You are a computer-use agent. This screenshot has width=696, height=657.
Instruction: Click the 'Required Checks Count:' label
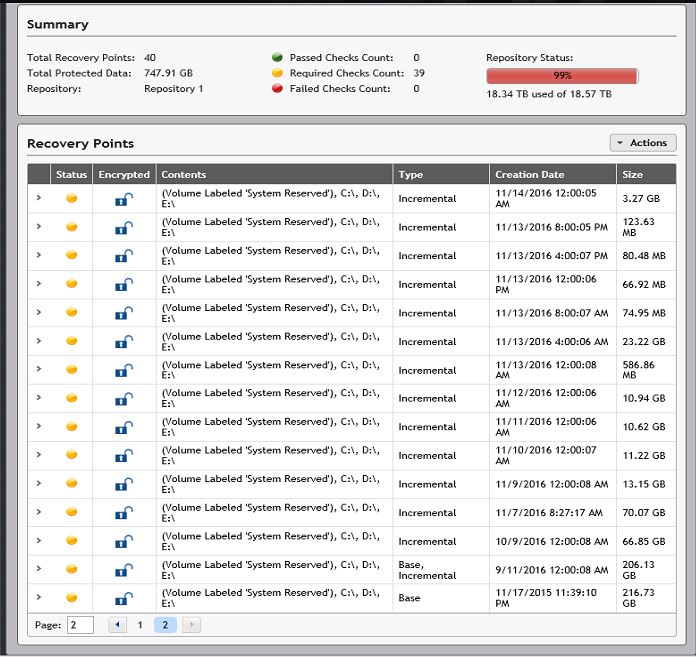(347, 73)
